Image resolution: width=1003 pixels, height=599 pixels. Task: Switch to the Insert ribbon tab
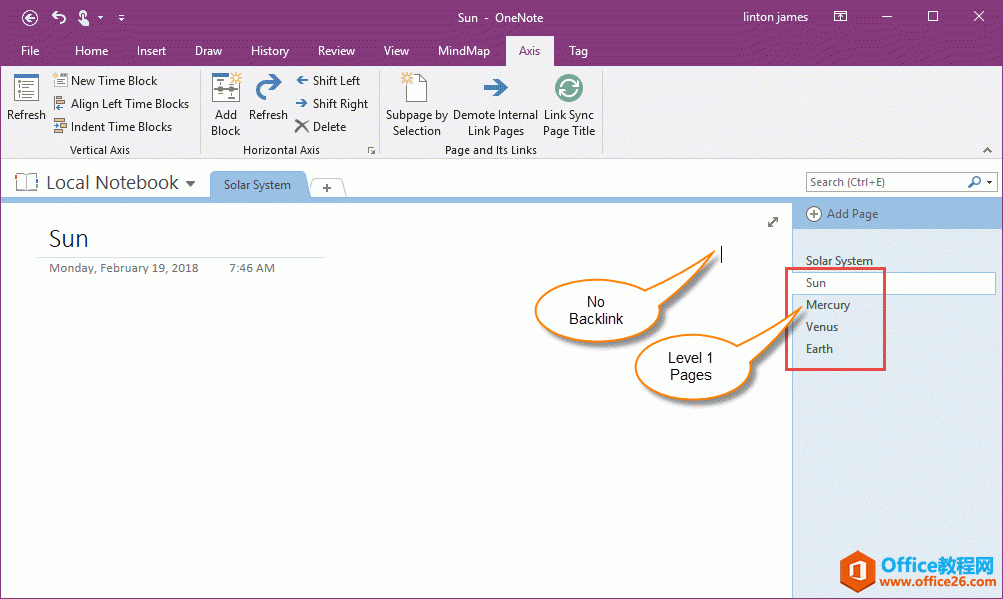click(x=152, y=51)
